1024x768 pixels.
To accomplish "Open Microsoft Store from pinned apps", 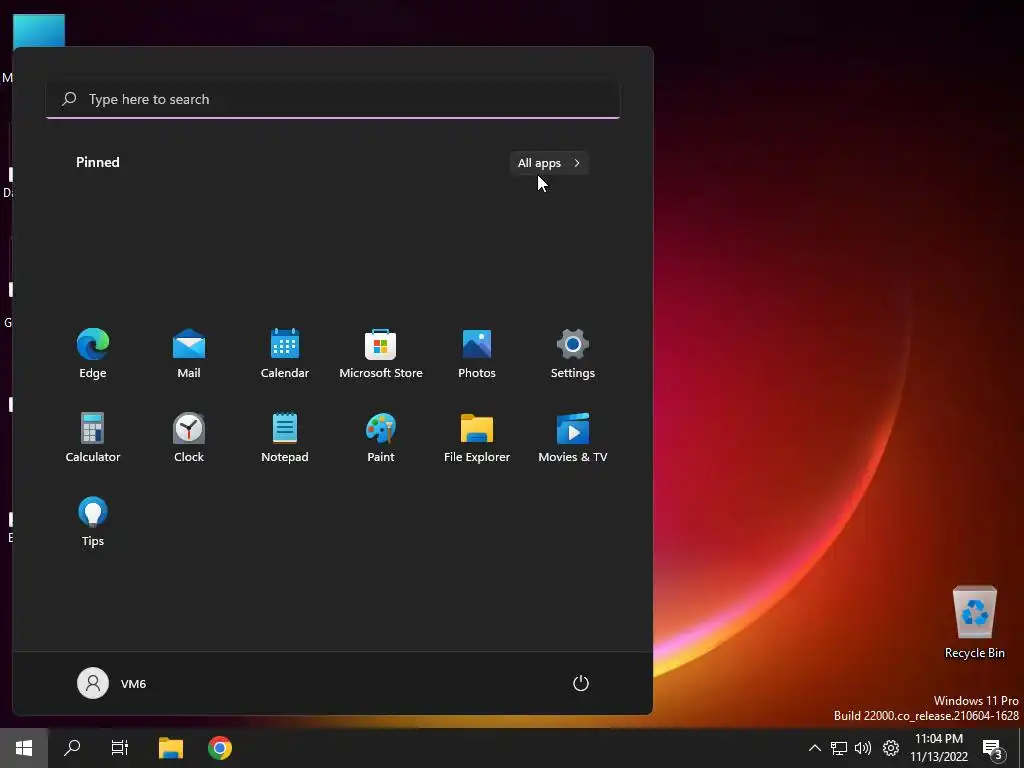I will [x=381, y=353].
